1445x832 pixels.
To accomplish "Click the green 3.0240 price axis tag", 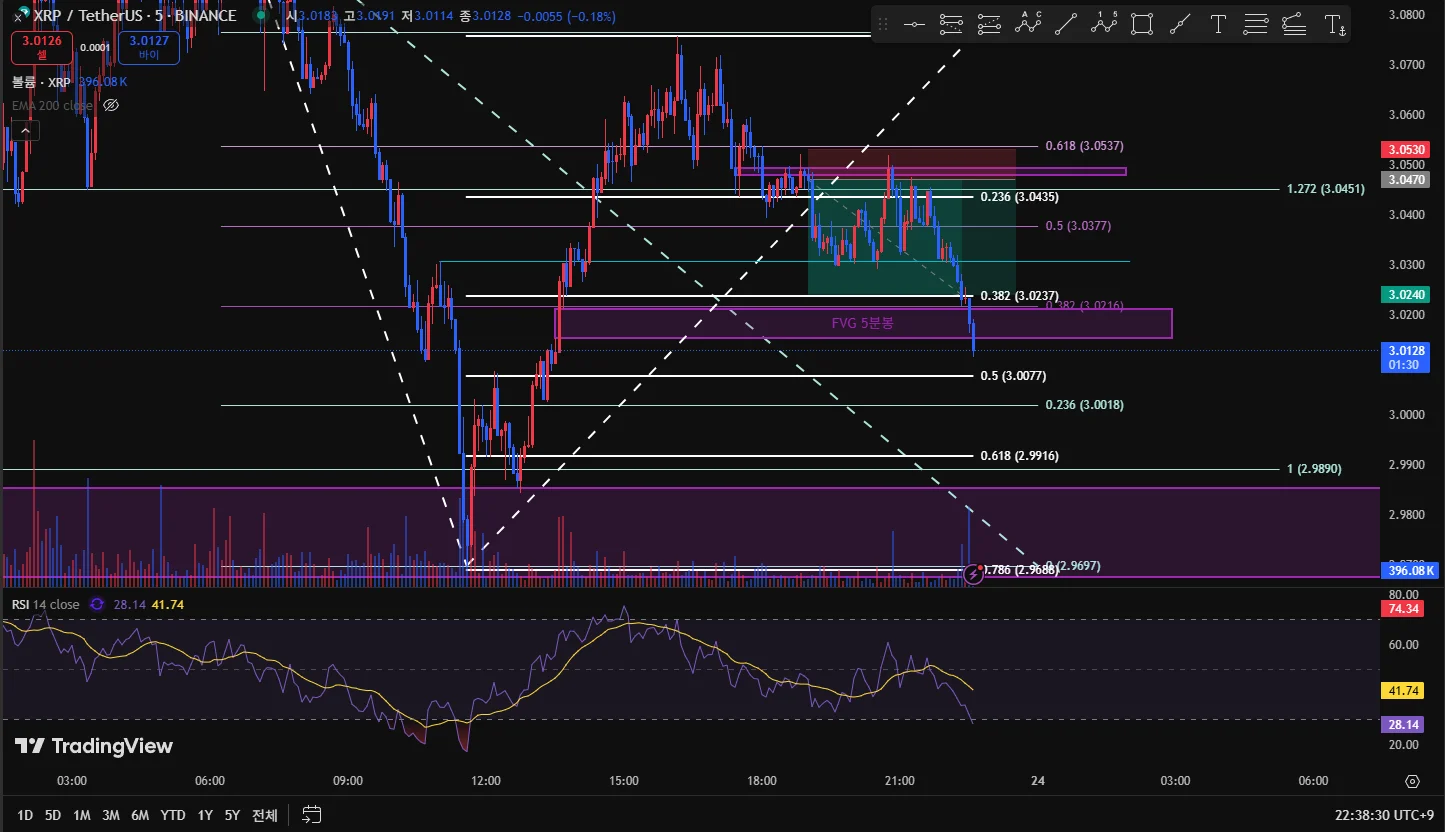I will point(1407,295).
